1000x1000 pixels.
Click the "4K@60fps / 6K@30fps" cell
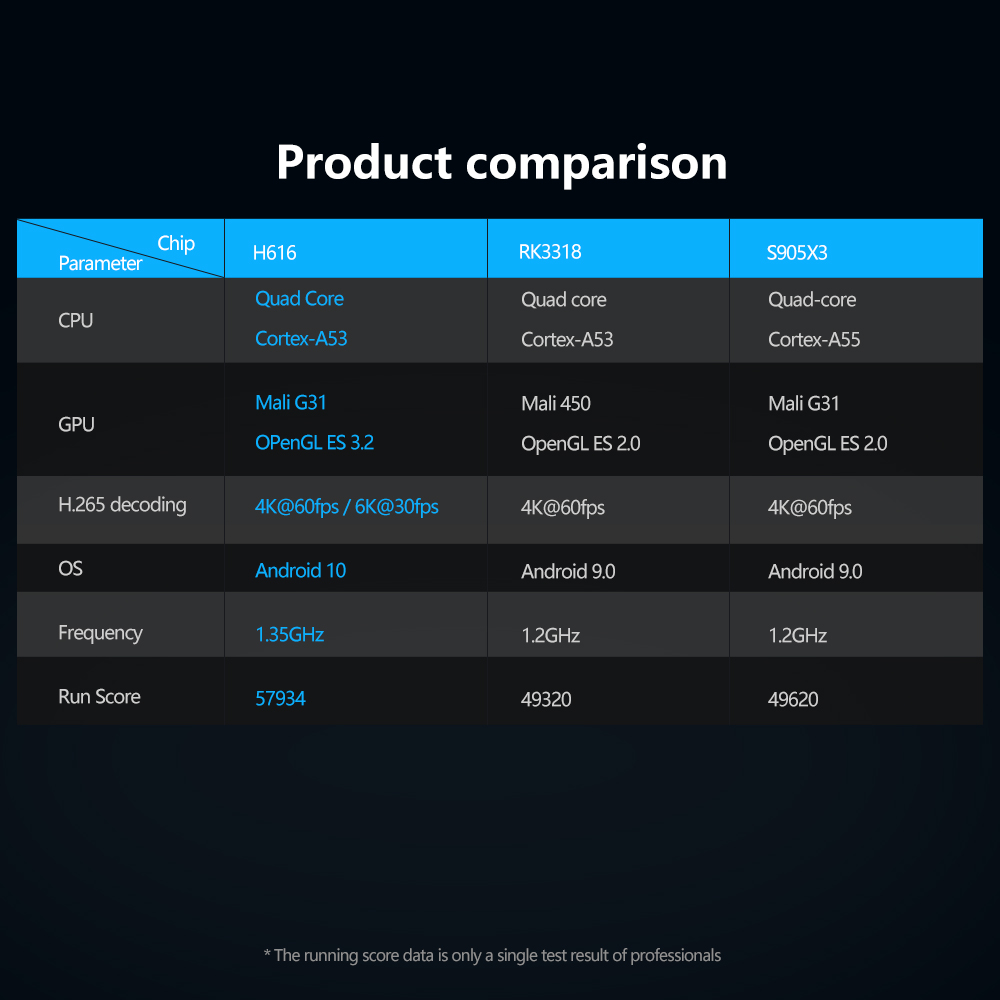(347, 507)
